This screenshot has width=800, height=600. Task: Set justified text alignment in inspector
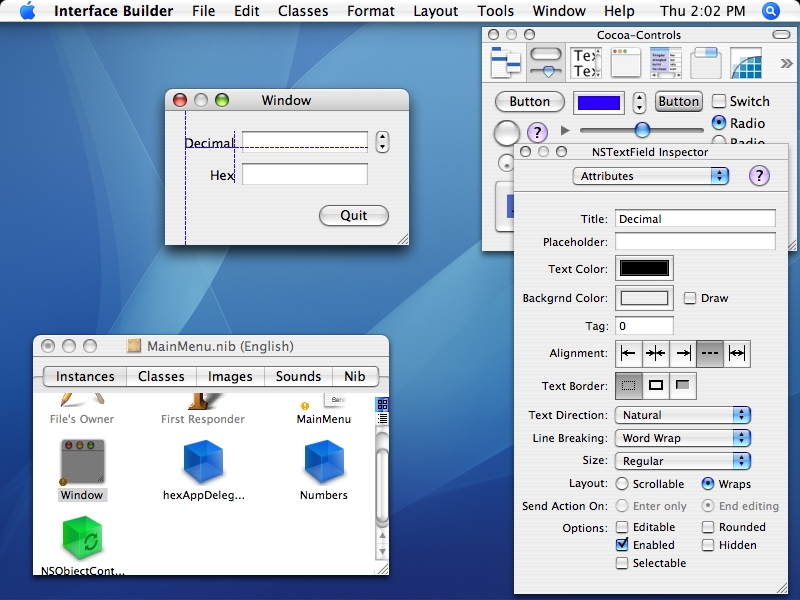737,353
